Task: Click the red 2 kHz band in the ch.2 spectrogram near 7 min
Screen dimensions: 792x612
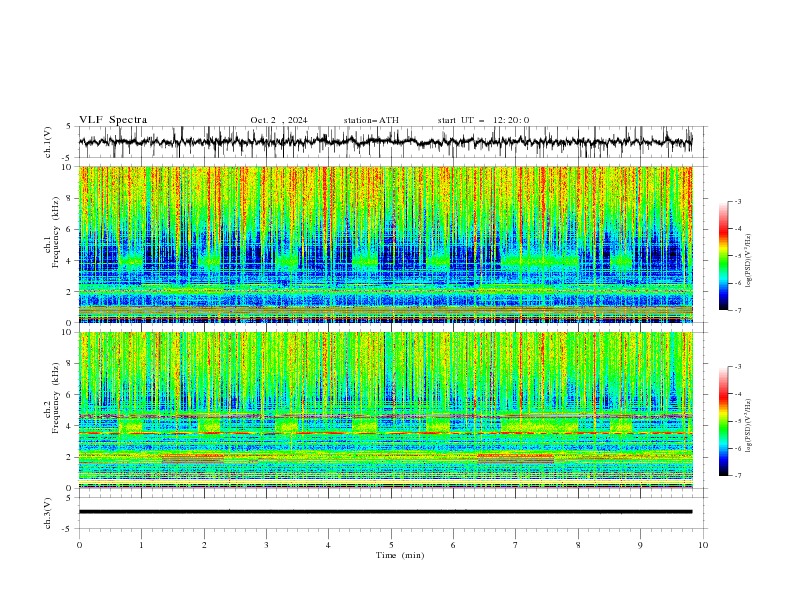Action: click(x=516, y=456)
